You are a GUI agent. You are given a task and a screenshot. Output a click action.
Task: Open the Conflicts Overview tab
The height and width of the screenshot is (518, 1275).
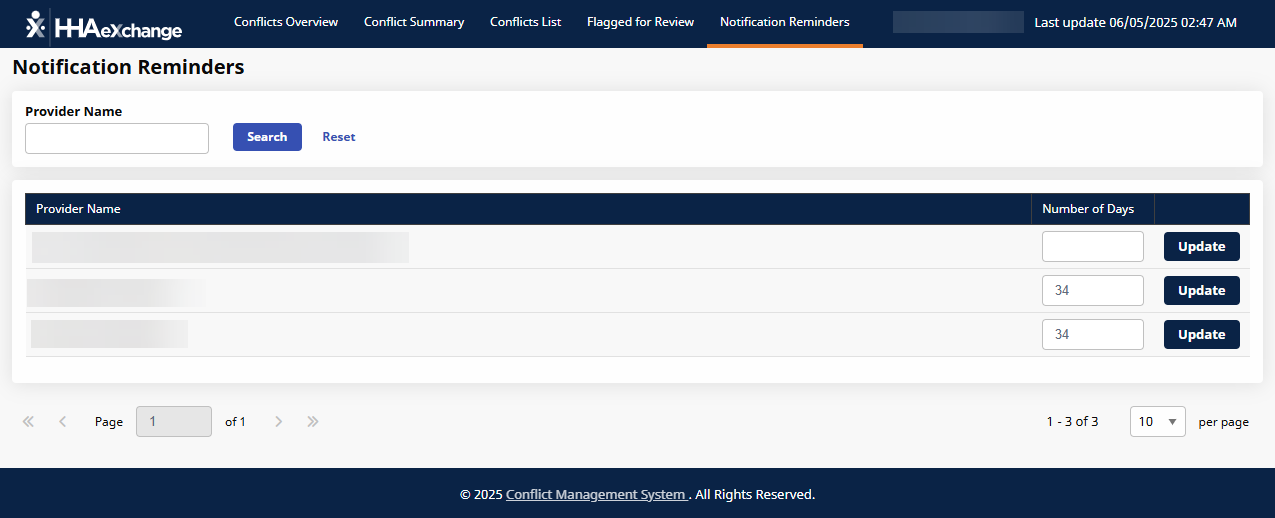click(x=286, y=22)
